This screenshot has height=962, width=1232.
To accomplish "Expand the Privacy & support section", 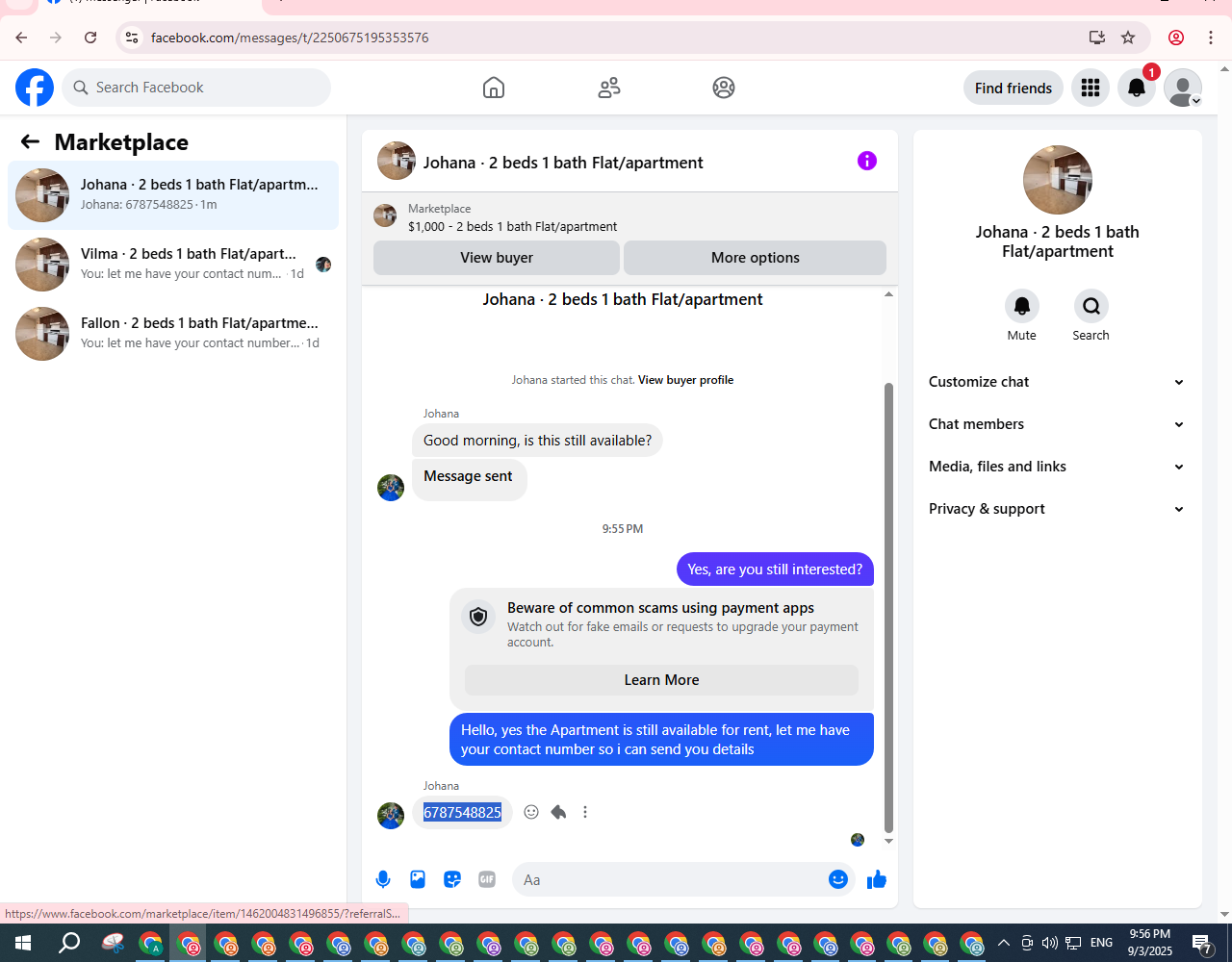I will click(1058, 509).
